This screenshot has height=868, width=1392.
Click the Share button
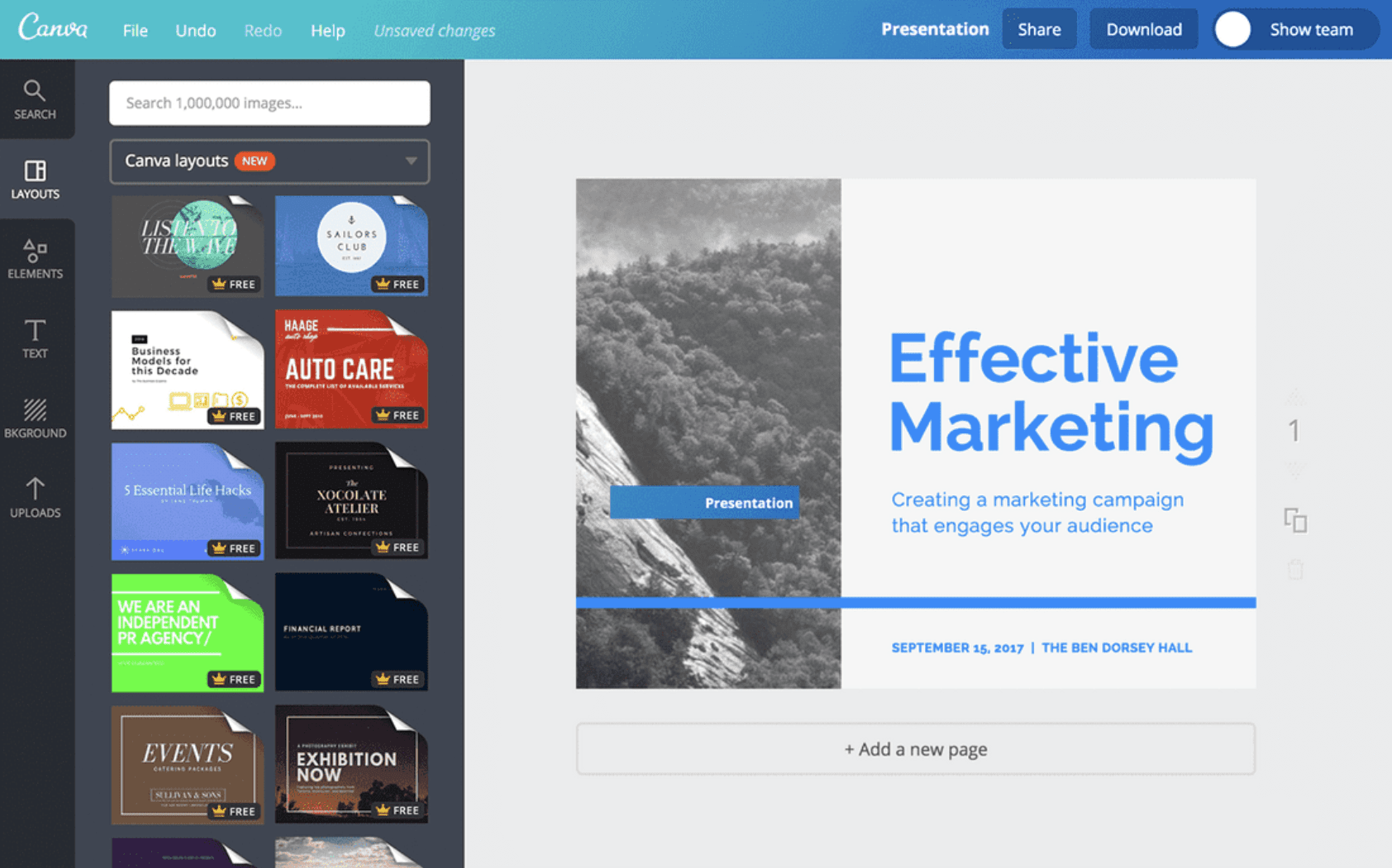pyautogui.click(x=1039, y=30)
